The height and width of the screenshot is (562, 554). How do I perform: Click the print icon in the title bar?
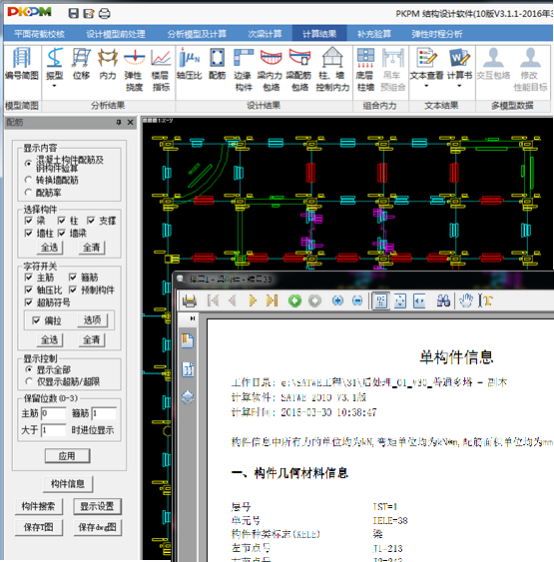pos(104,14)
